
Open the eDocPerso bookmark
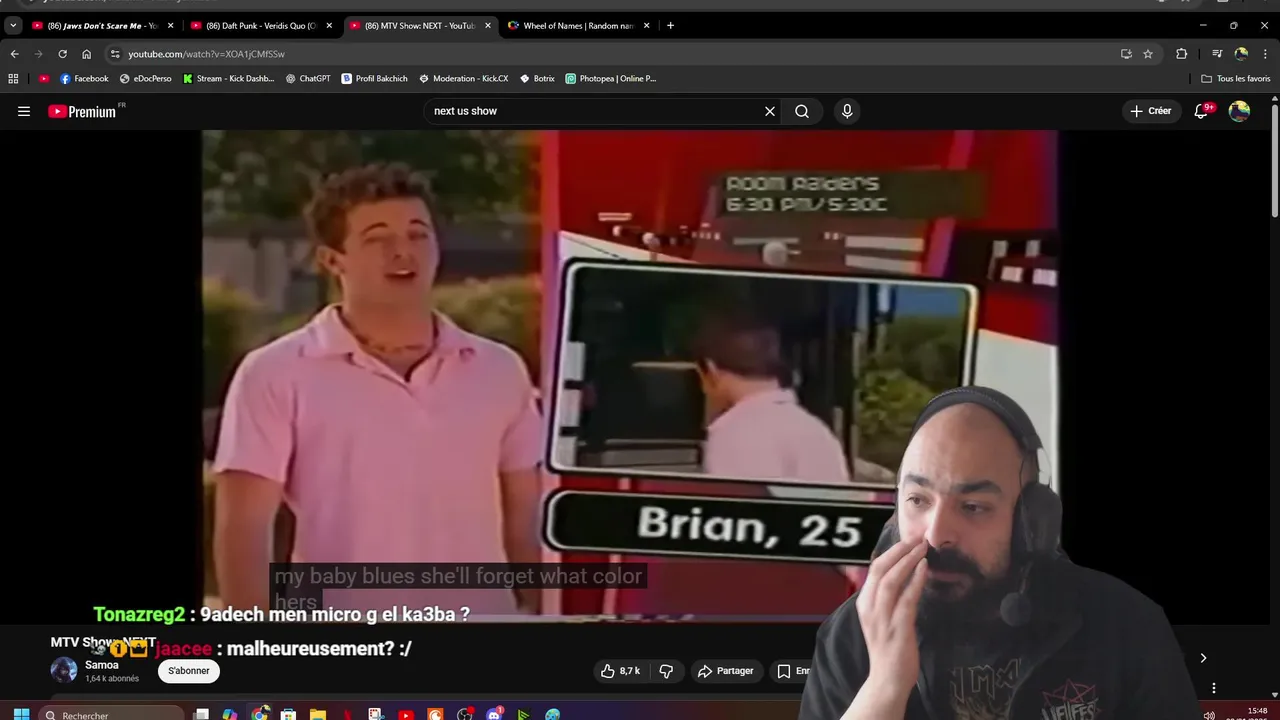[146, 78]
